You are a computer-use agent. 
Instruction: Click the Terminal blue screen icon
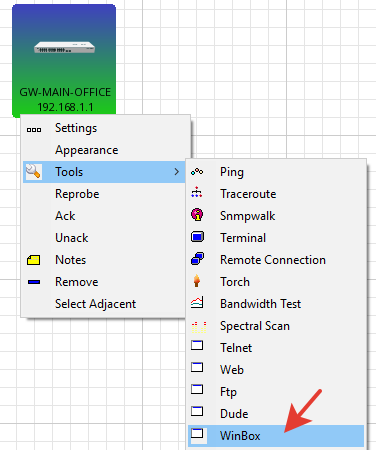click(197, 237)
